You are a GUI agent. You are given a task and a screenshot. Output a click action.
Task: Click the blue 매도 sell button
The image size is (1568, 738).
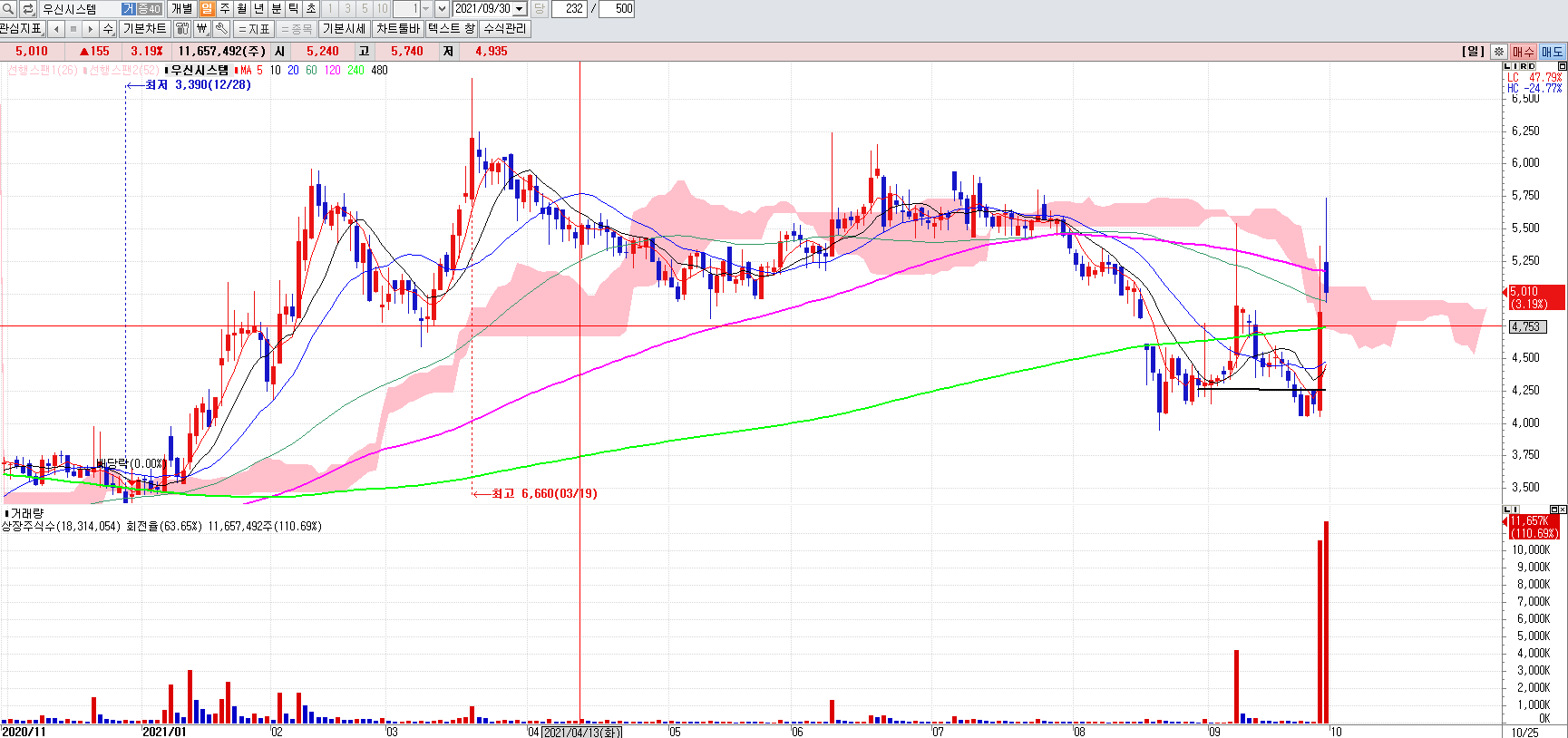pos(1552,52)
